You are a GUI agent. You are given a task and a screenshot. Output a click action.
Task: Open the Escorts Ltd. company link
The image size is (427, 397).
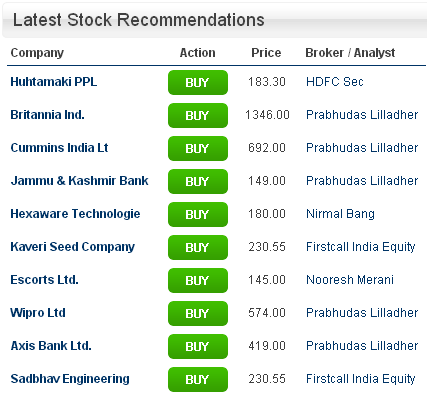pyautogui.click(x=44, y=280)
